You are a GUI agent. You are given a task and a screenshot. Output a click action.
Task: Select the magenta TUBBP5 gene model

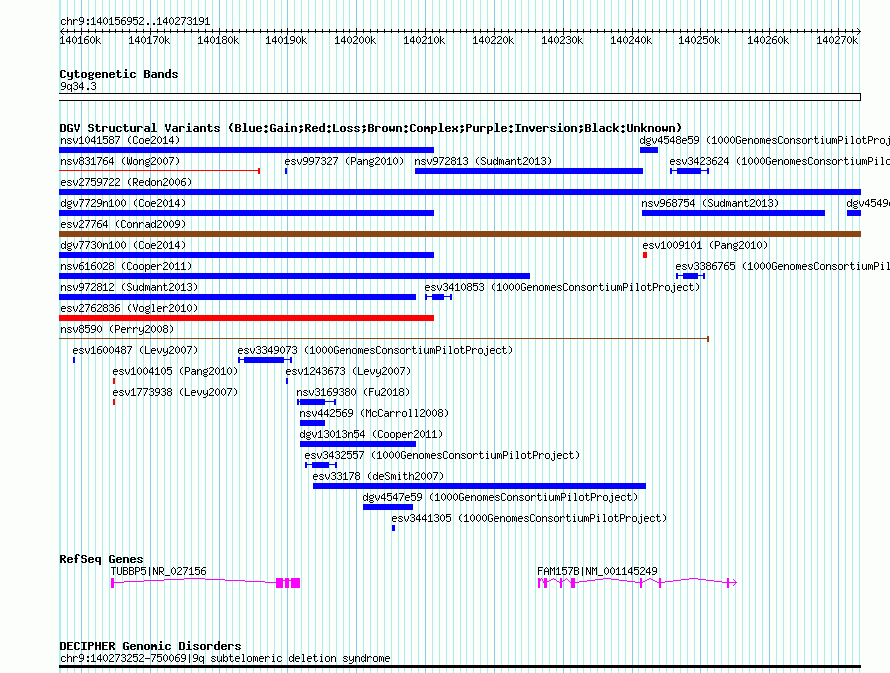[x=205, y=583]
